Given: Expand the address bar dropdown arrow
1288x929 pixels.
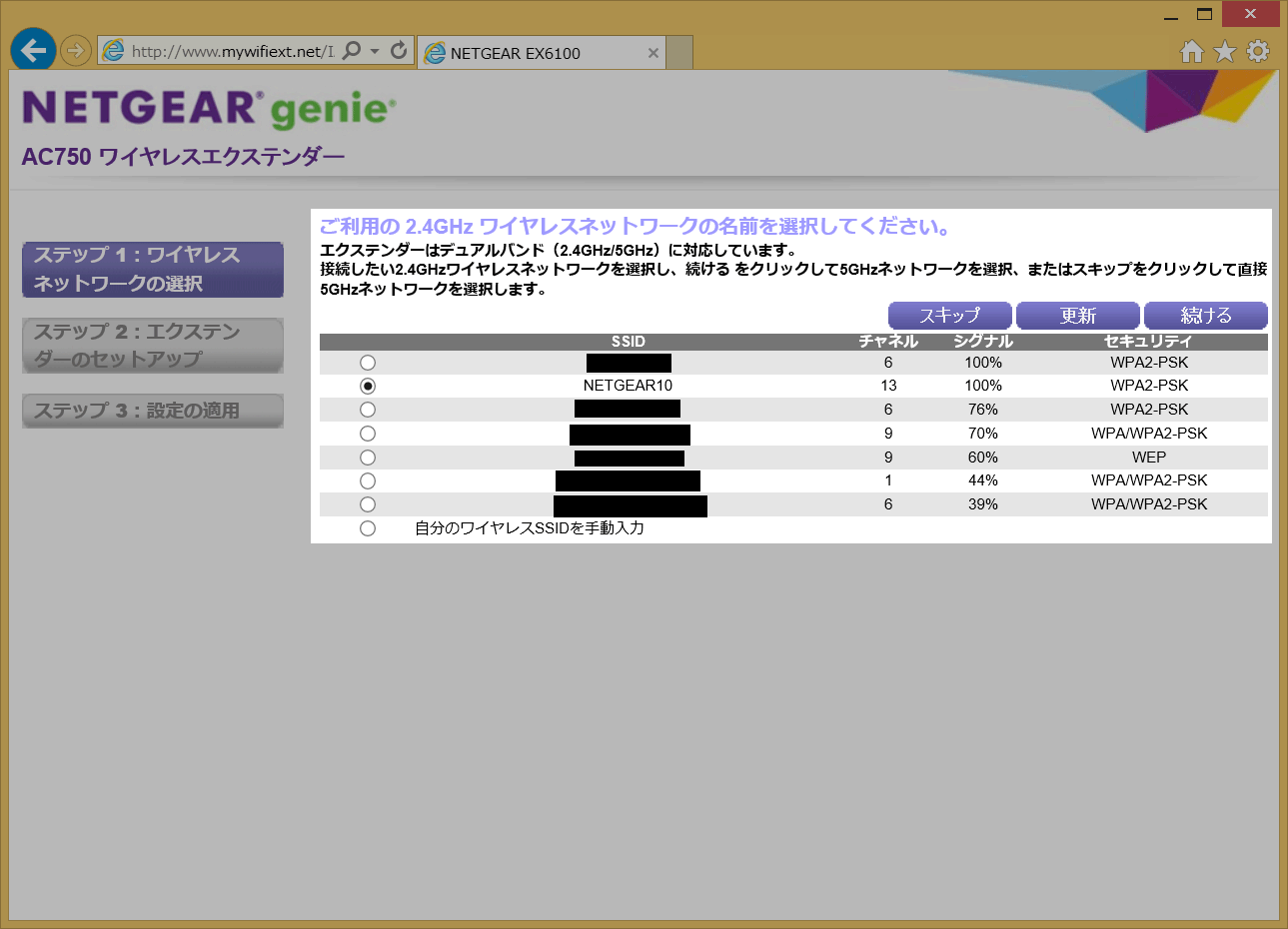Looking at the screenshot, I should tap(375, 51).
